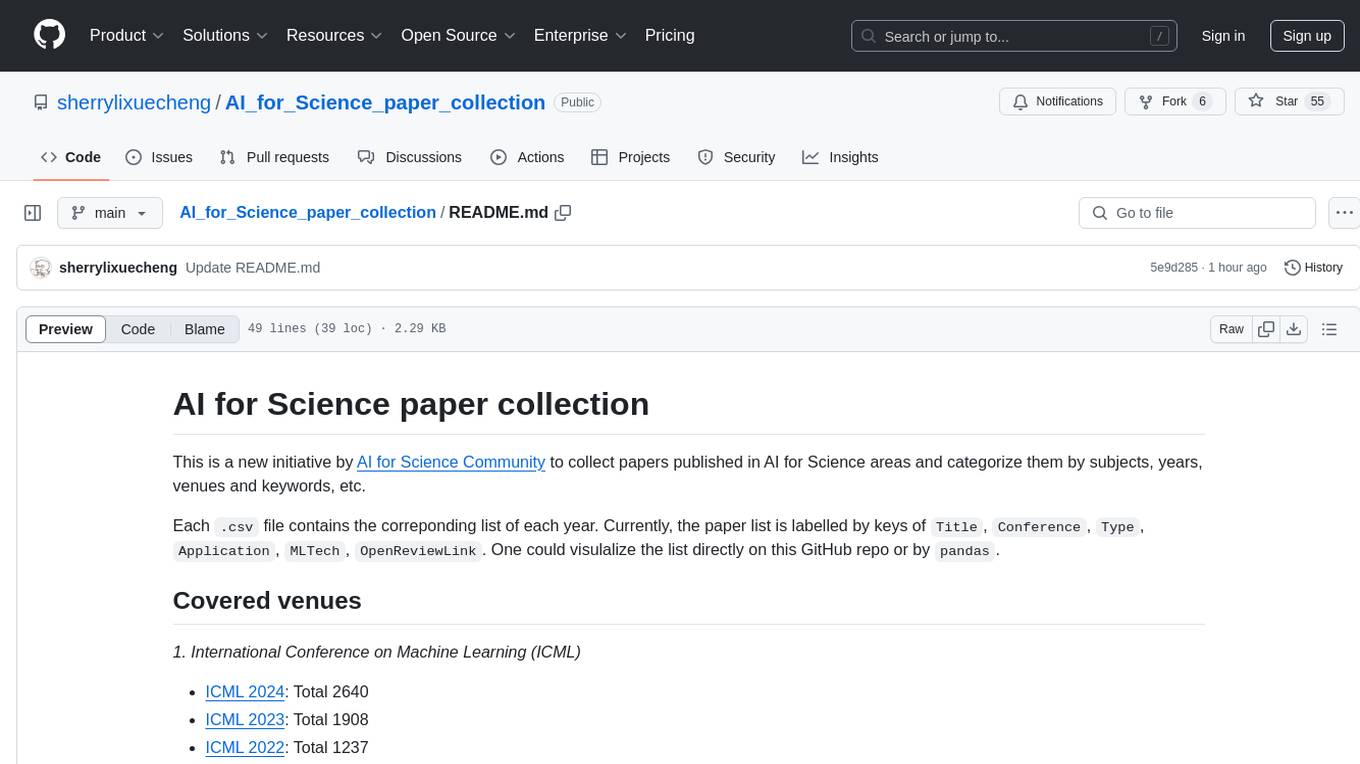This screenshot has width=1360, height=764.
Task: Open the Raw file view
Action: coord(1231,329)
